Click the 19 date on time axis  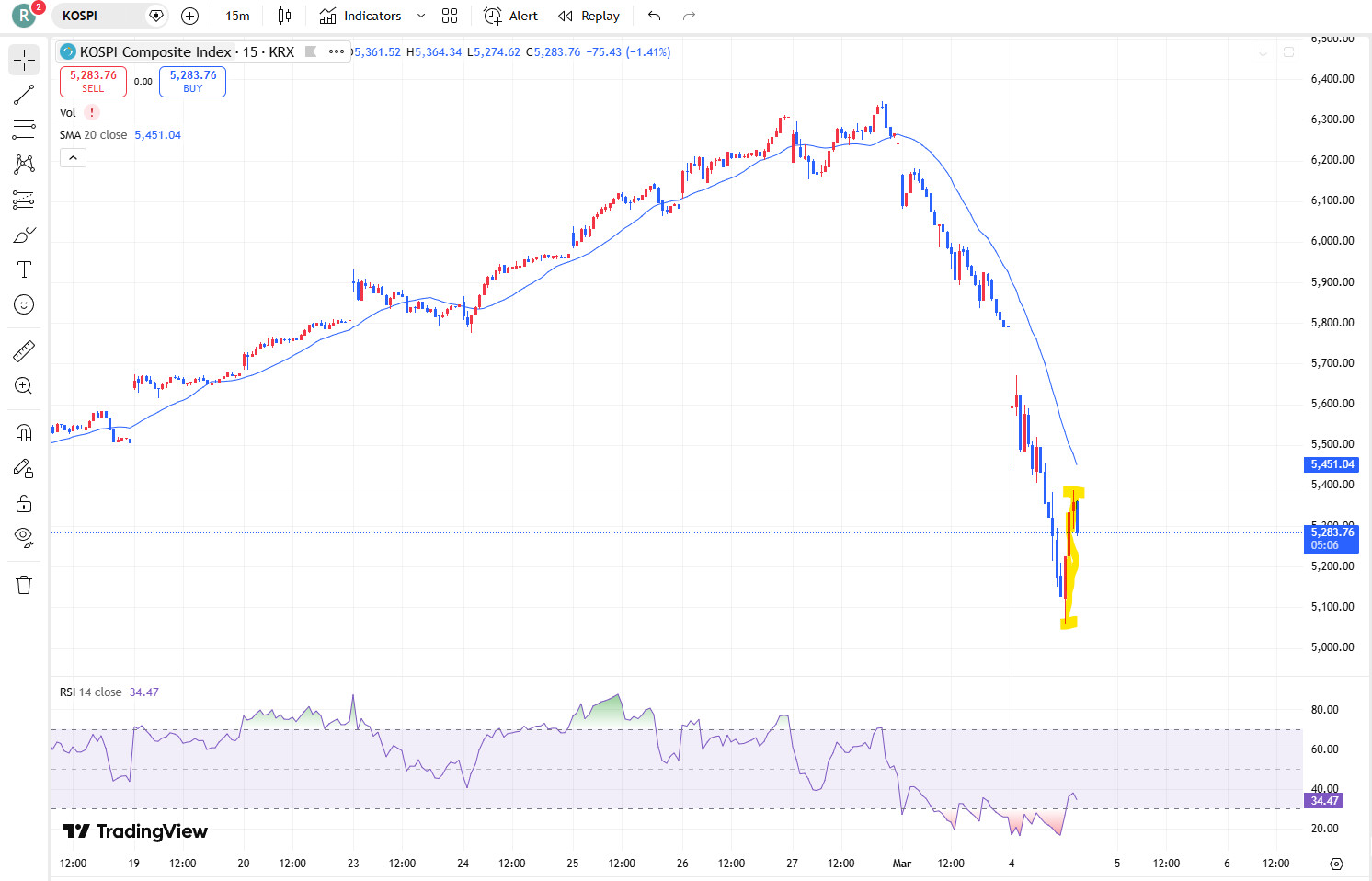pyautogui.click(x=134, y=864)
